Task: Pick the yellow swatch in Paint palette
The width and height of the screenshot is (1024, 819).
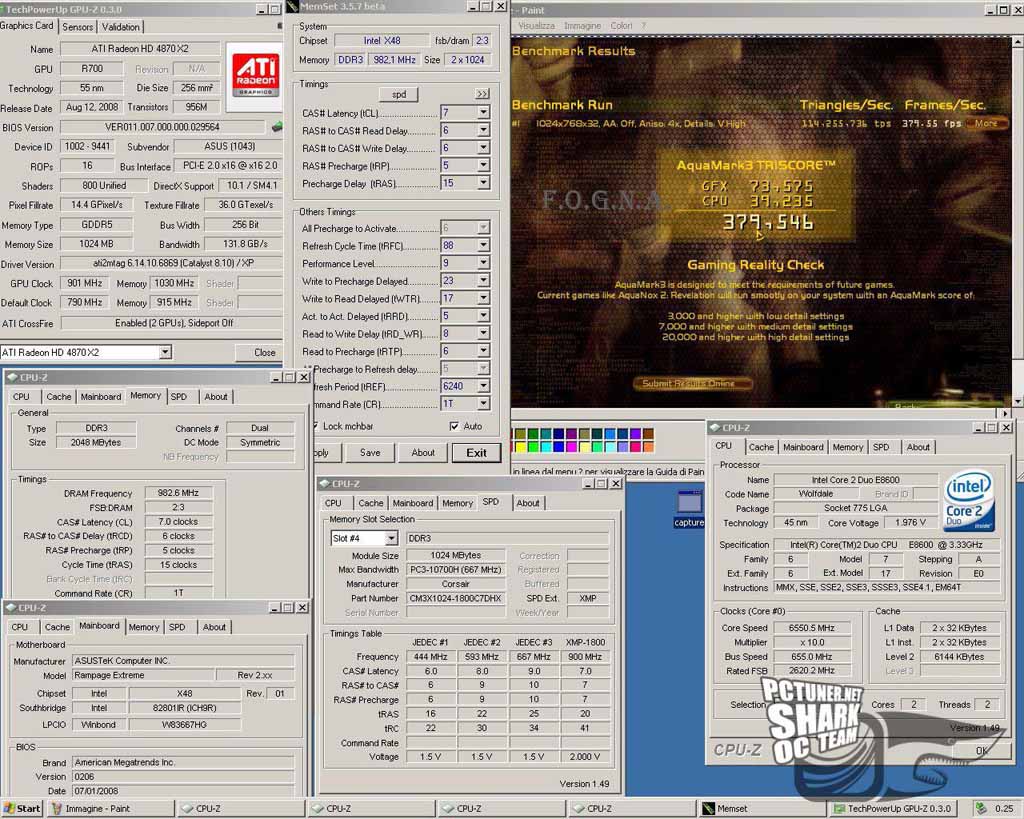Action: click(x=520, y=447)
